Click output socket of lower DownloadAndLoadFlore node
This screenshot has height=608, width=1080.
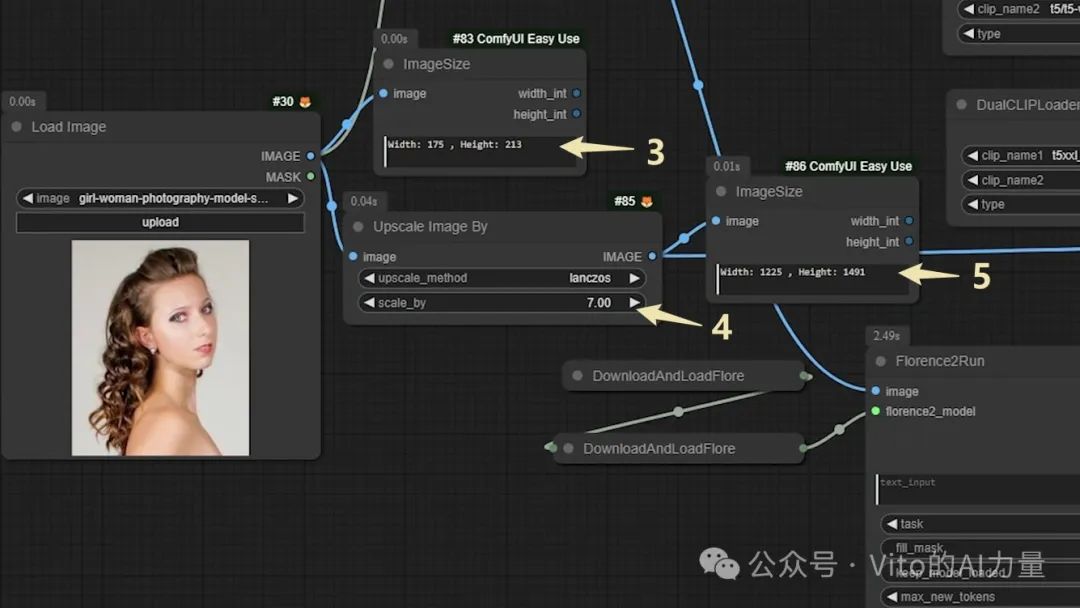tap(803, 448)
